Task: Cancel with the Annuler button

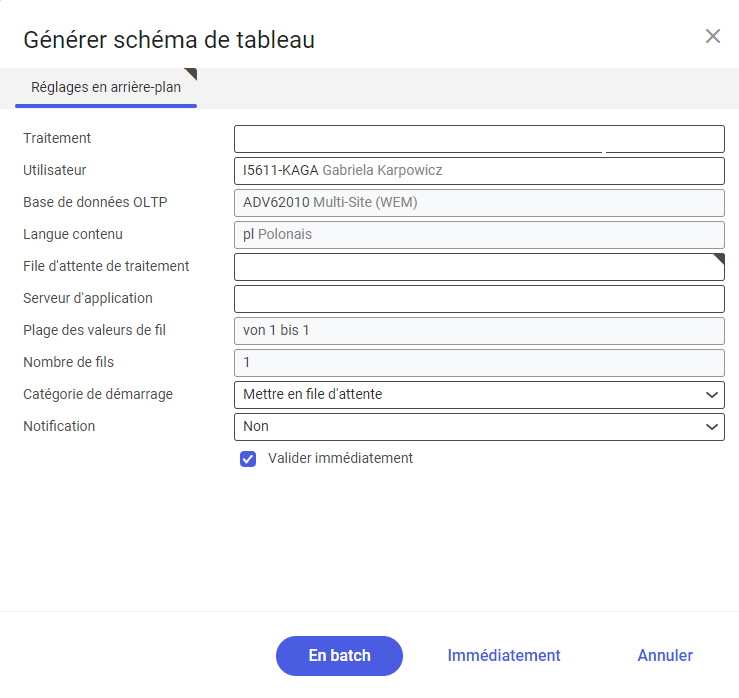Action: click(x=665, y=656)
